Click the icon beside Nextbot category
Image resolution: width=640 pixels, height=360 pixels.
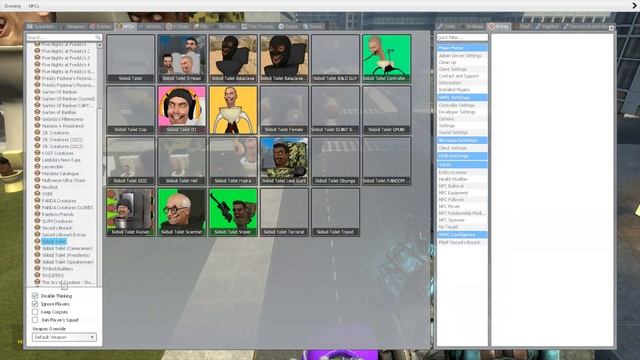[37, 187]
